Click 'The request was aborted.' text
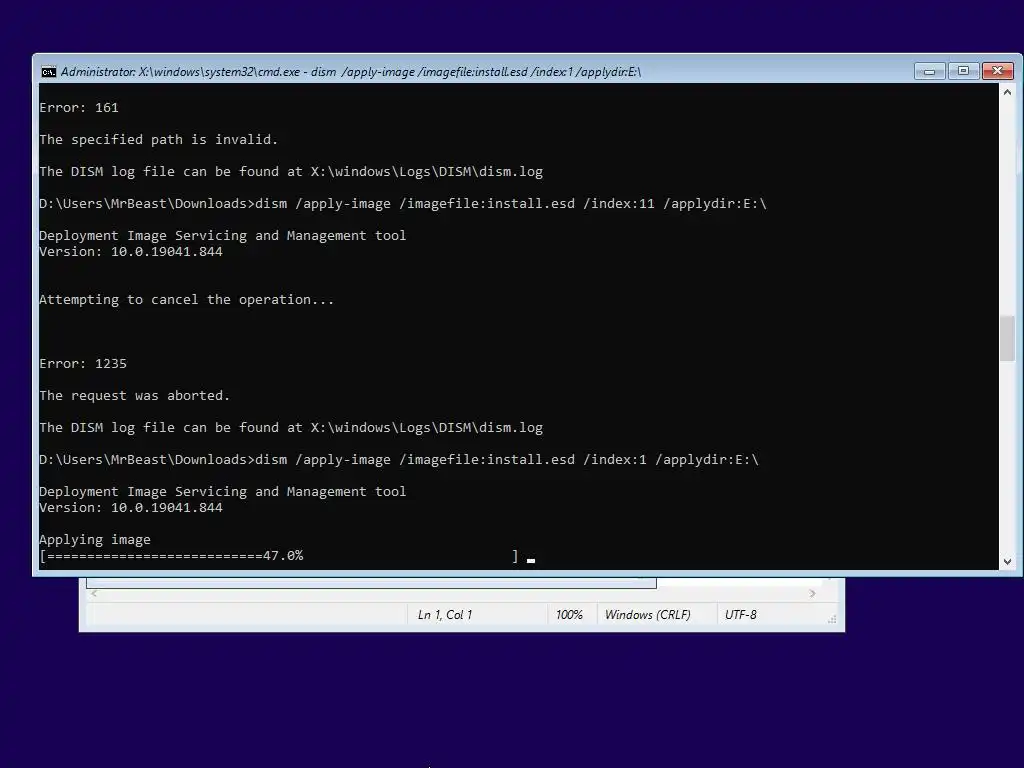This screenshot has width=1024, height=768. coord(135,396)
